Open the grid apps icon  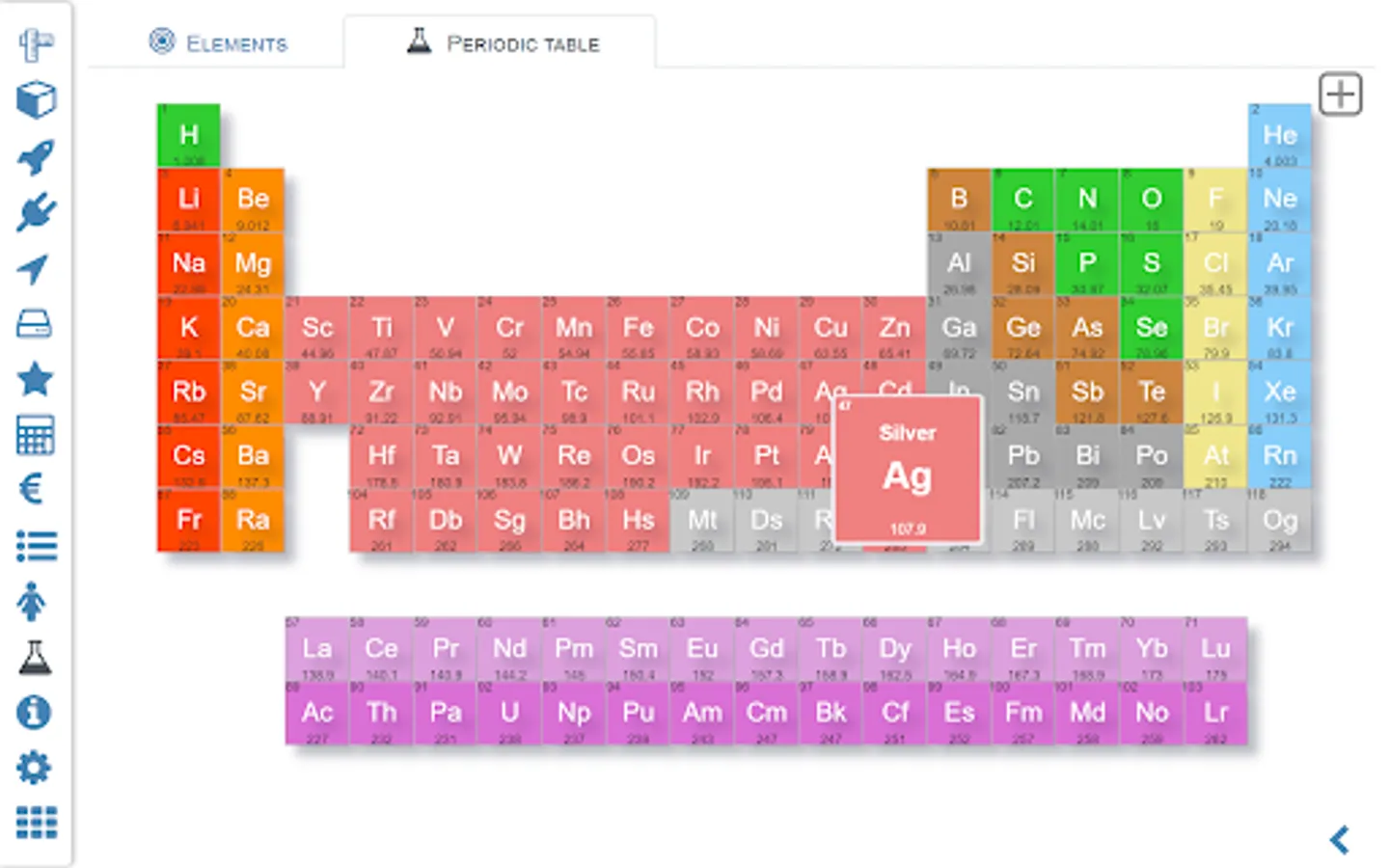pos(36,824)
